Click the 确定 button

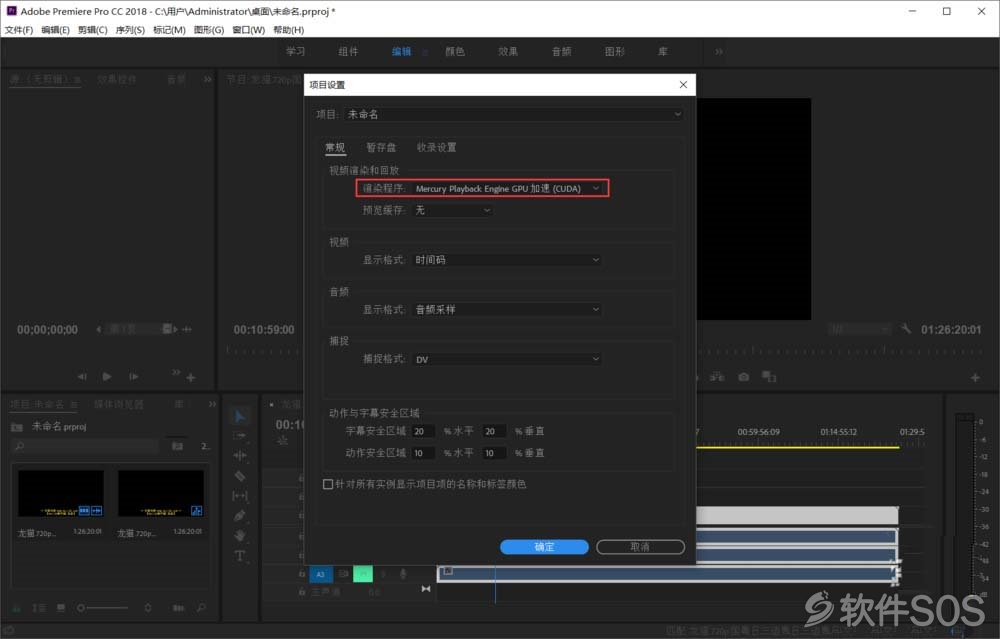coord(544,547)
